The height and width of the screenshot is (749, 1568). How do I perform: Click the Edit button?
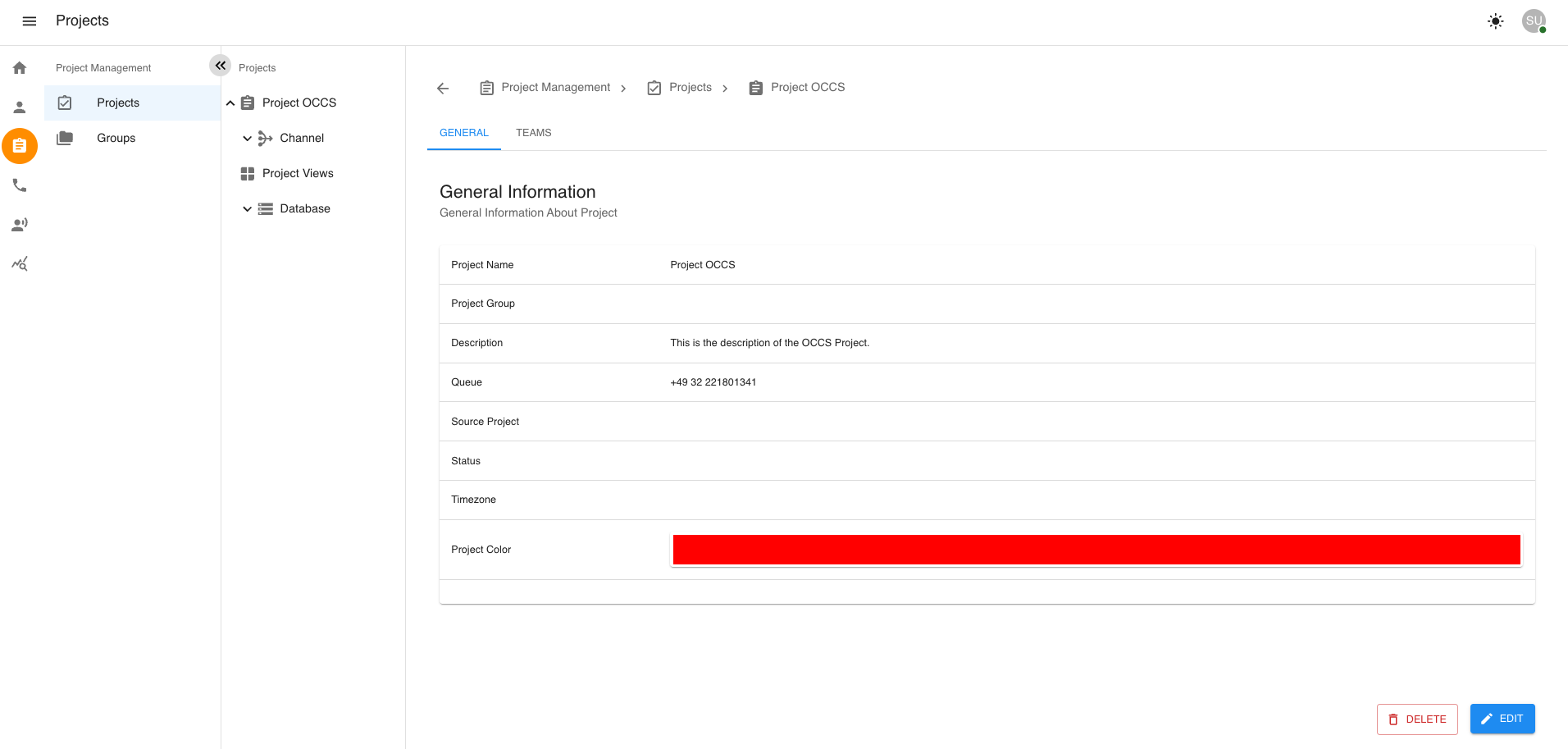point(1502,718)
